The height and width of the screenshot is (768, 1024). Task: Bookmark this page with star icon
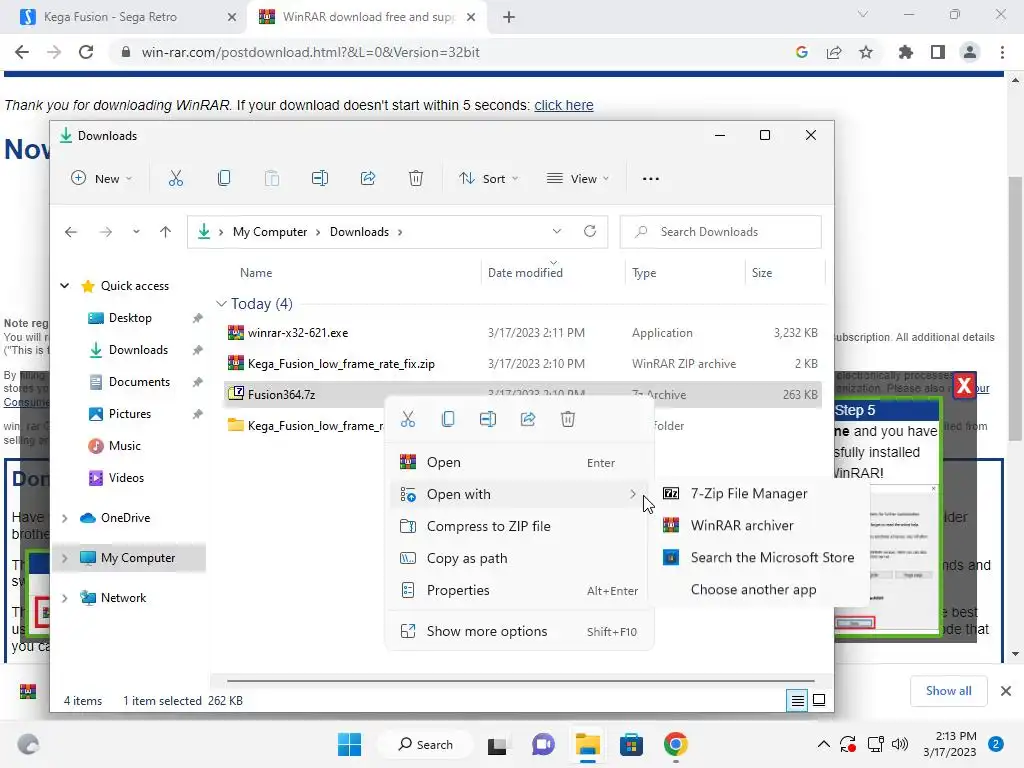[866, 52]
